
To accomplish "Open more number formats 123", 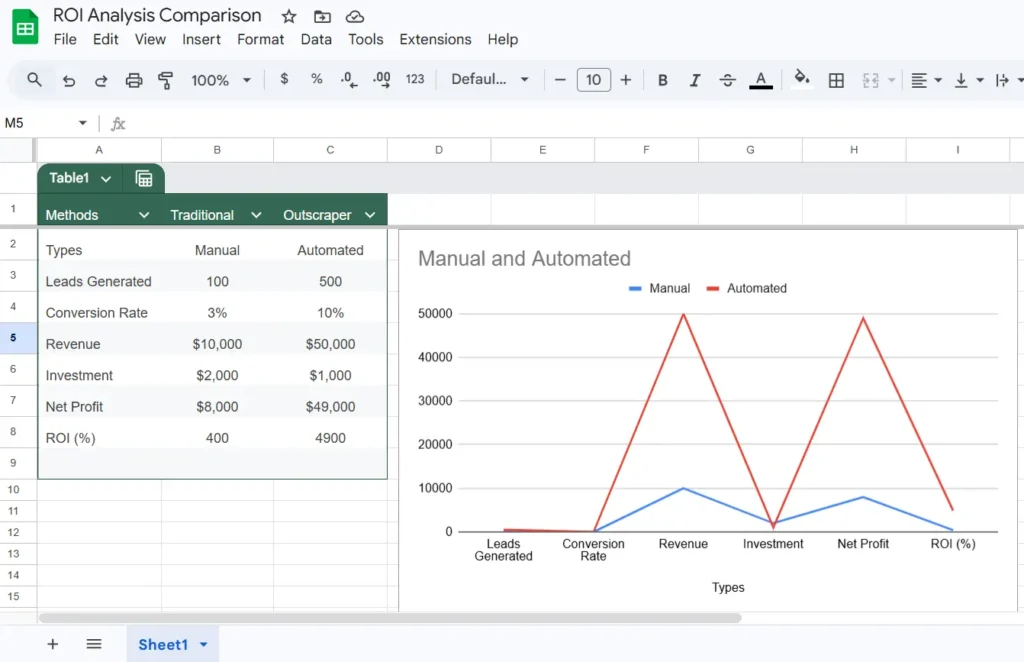I will 415,79.
